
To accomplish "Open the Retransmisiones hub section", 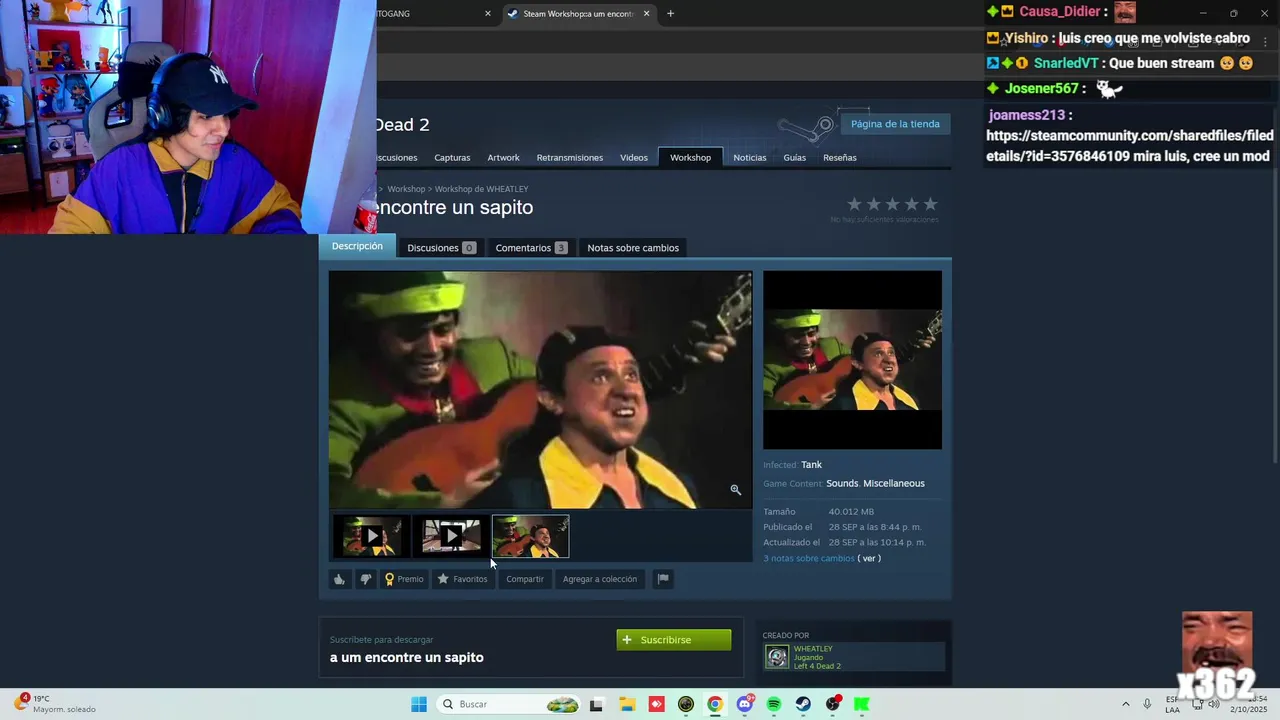I will (570, 158).
